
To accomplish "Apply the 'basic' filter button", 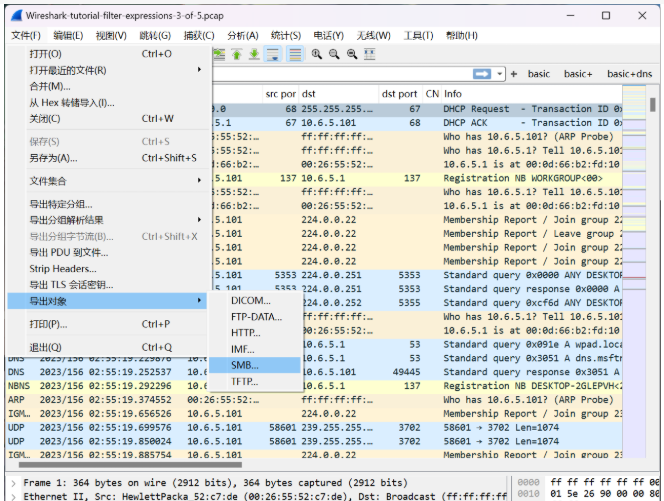I will point(539,74).
